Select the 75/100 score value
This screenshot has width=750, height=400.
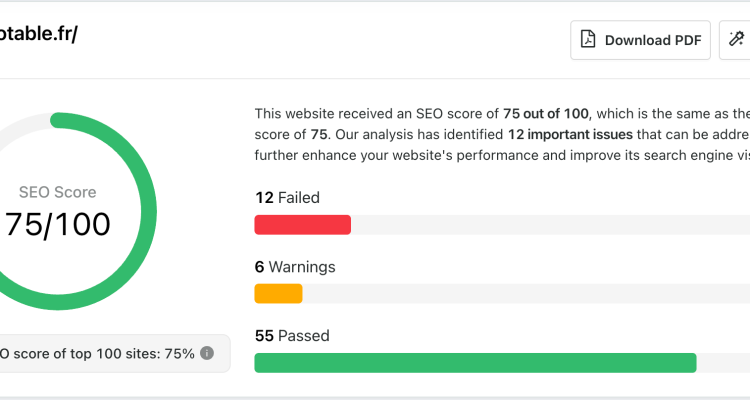point(57,224)
